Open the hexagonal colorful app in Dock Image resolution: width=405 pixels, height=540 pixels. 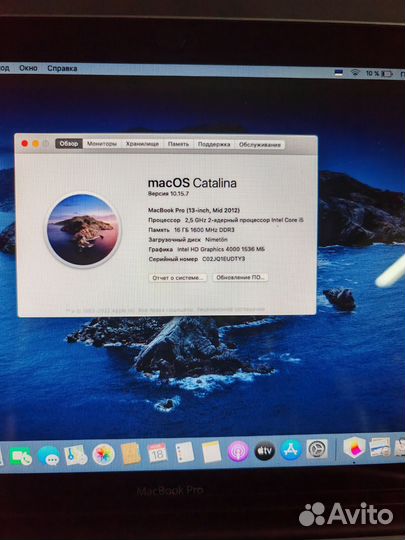pyautogui.click(x=354, y=447)
